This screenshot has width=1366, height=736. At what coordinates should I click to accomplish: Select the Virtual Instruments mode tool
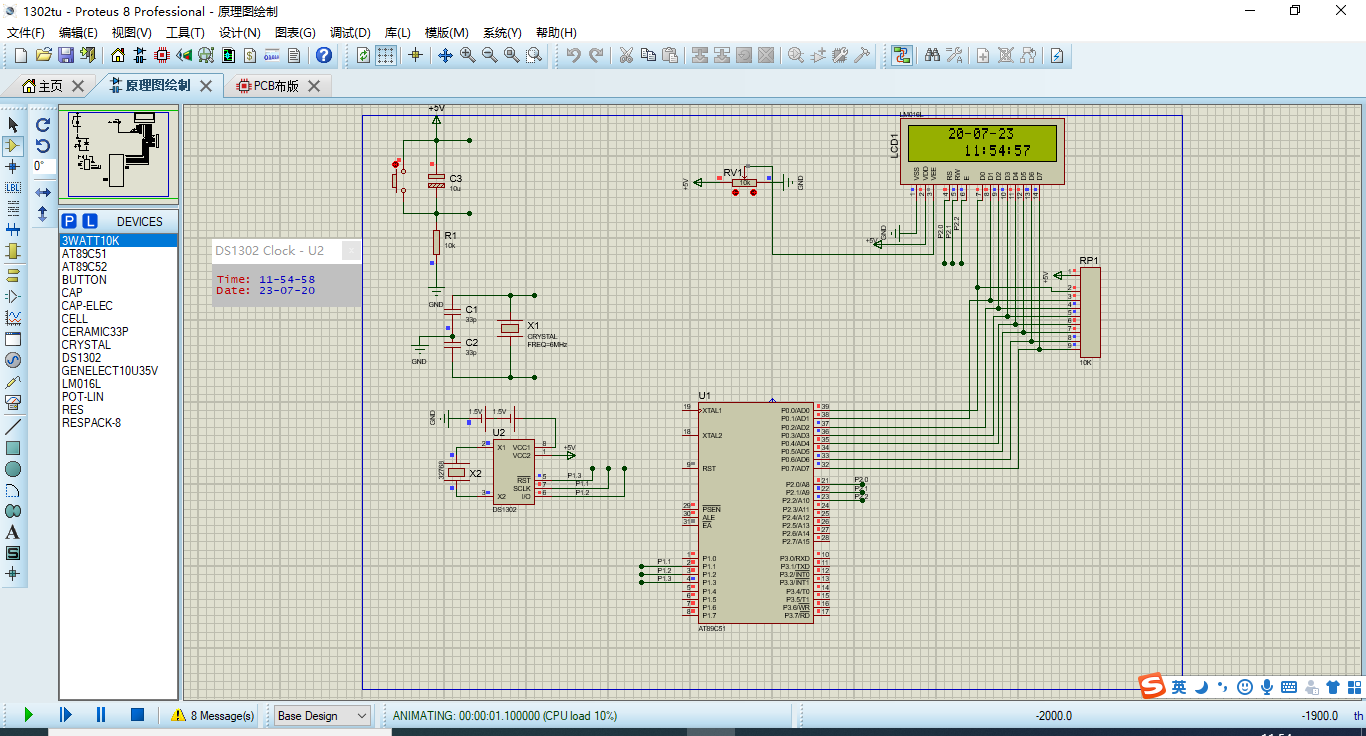click(13, 402)
